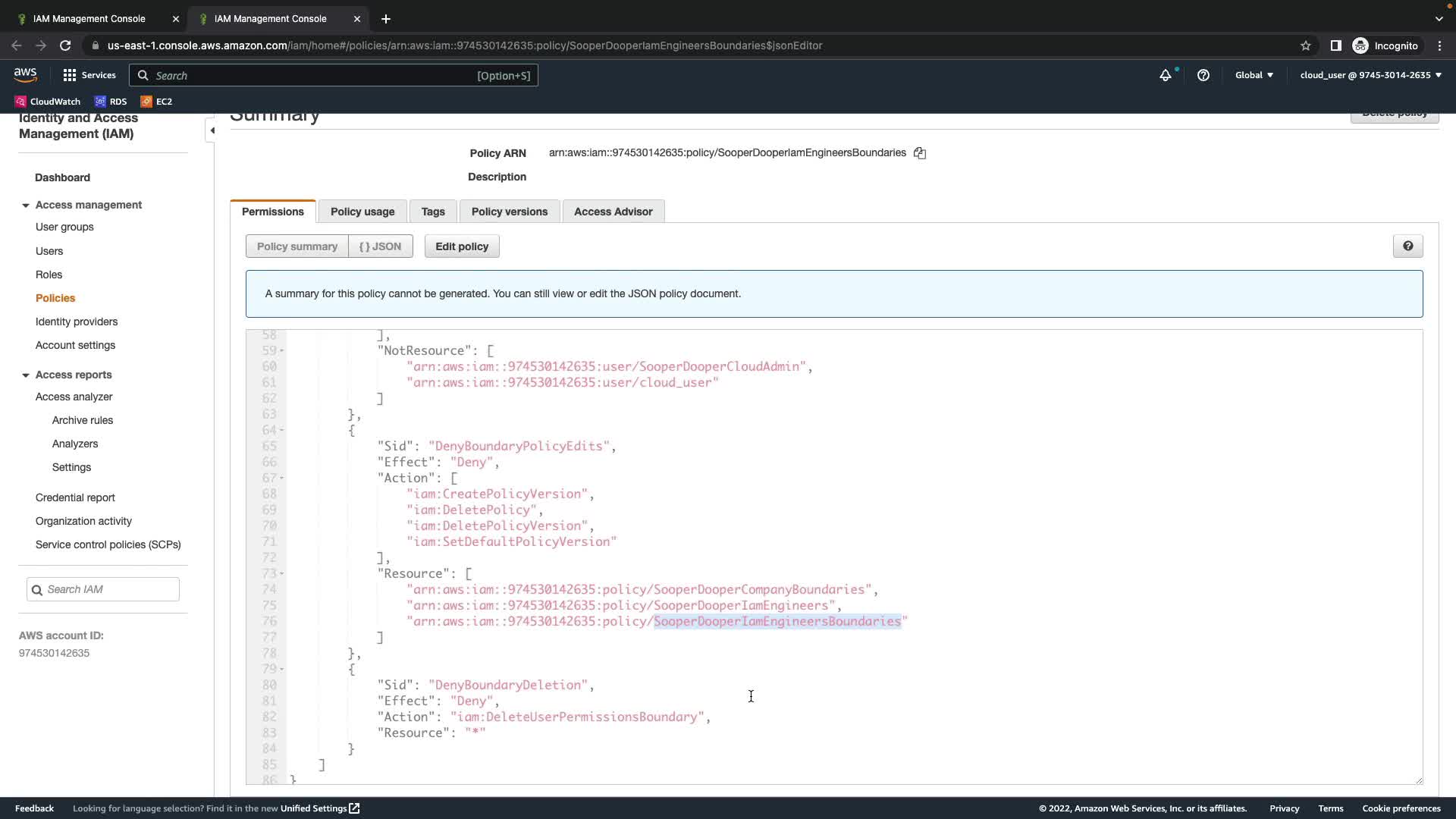The width and height of the screenshot is (1456, 819).
Task: Click the CloudWatch shortcut icon
Action: 21,102
